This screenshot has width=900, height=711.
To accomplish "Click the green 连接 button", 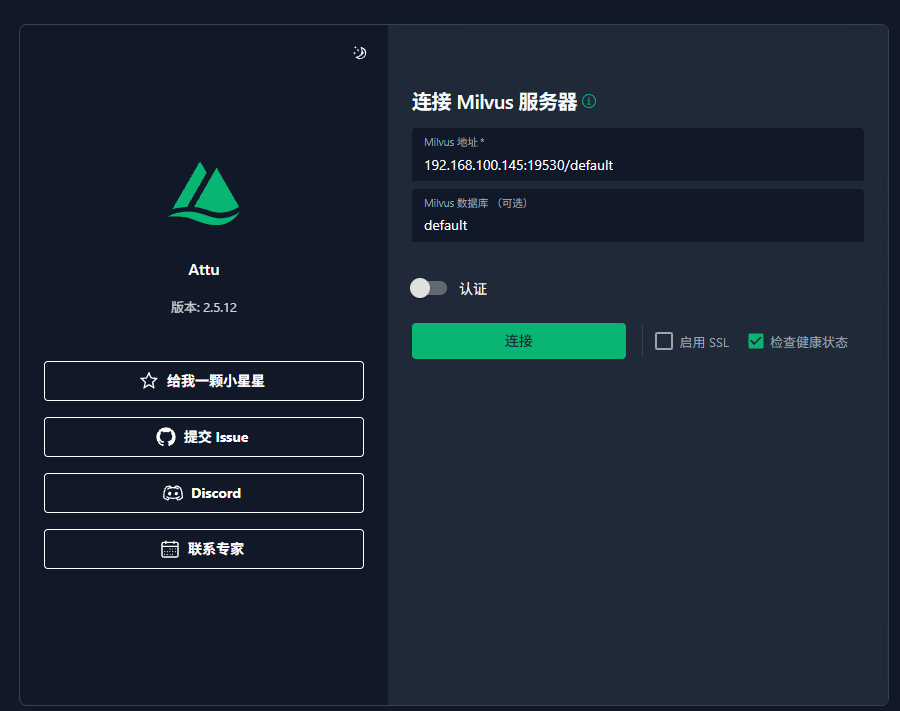I will click(519, 341).
